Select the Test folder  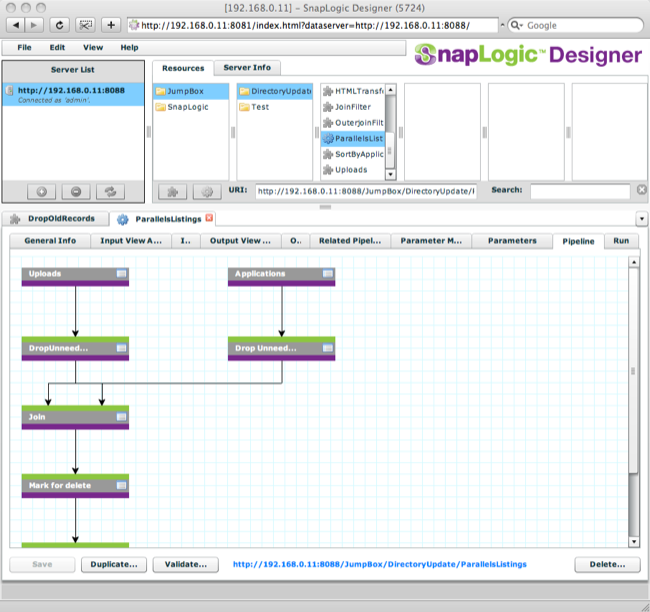[x=275, y=107]
